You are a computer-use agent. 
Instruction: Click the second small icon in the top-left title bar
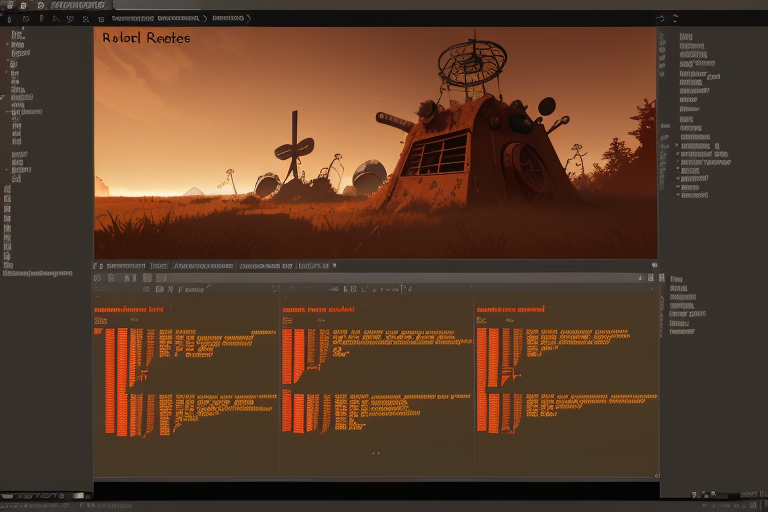click(22, 5)
